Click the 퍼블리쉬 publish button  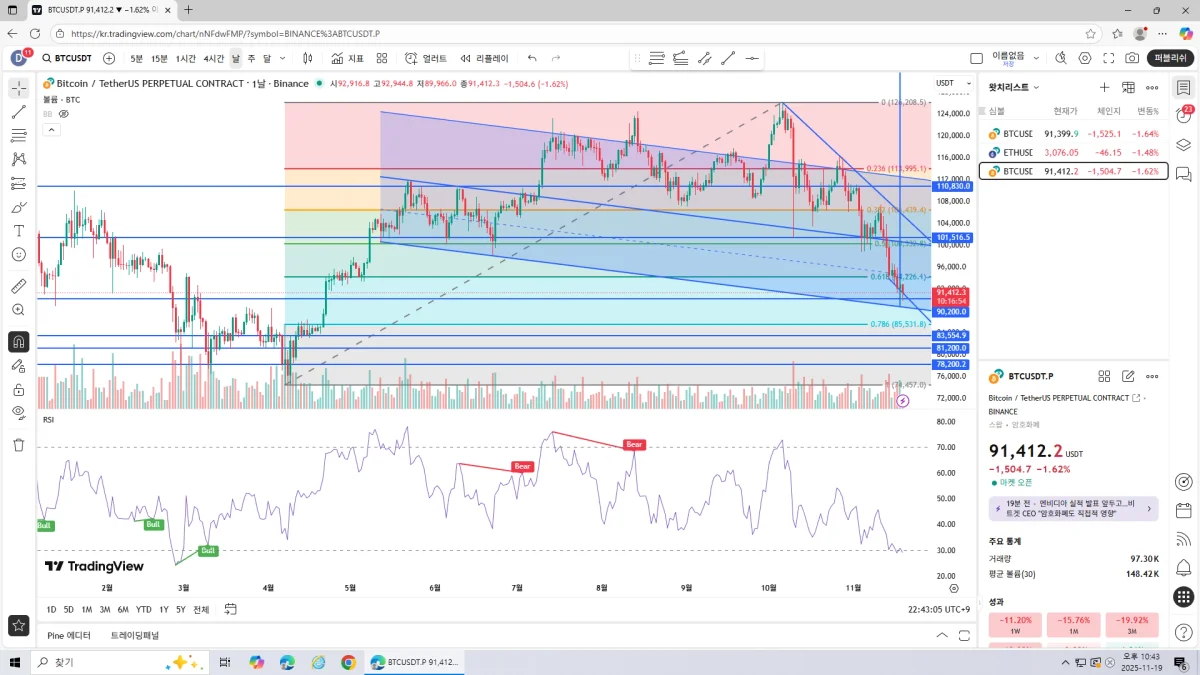[x=1170, y=58]
